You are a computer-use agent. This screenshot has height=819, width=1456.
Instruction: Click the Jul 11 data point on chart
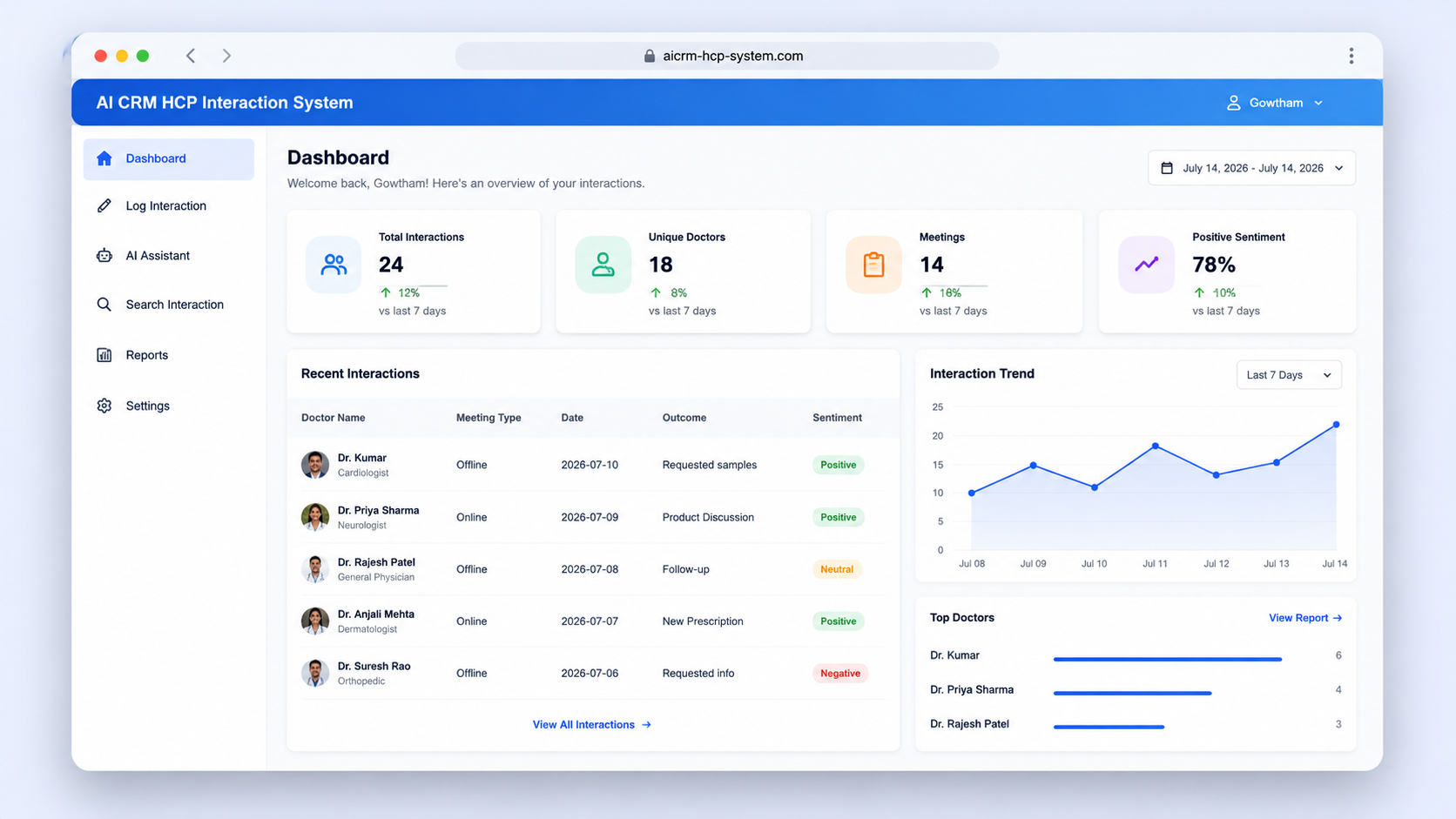(1156, 446)
